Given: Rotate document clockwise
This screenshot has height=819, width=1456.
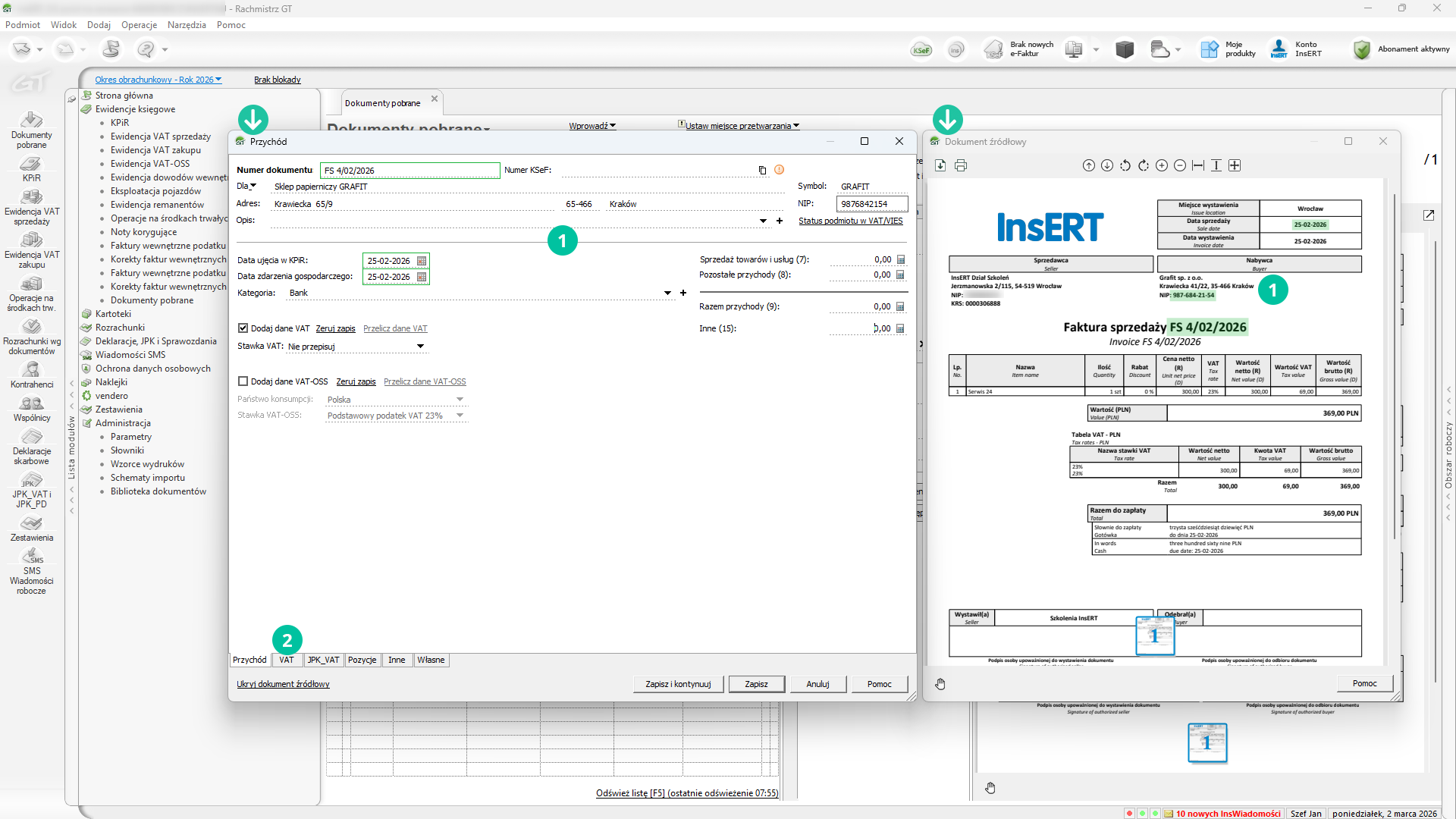Looking at the screenshot, I should pyautogui.click(x=1144, y=165).
